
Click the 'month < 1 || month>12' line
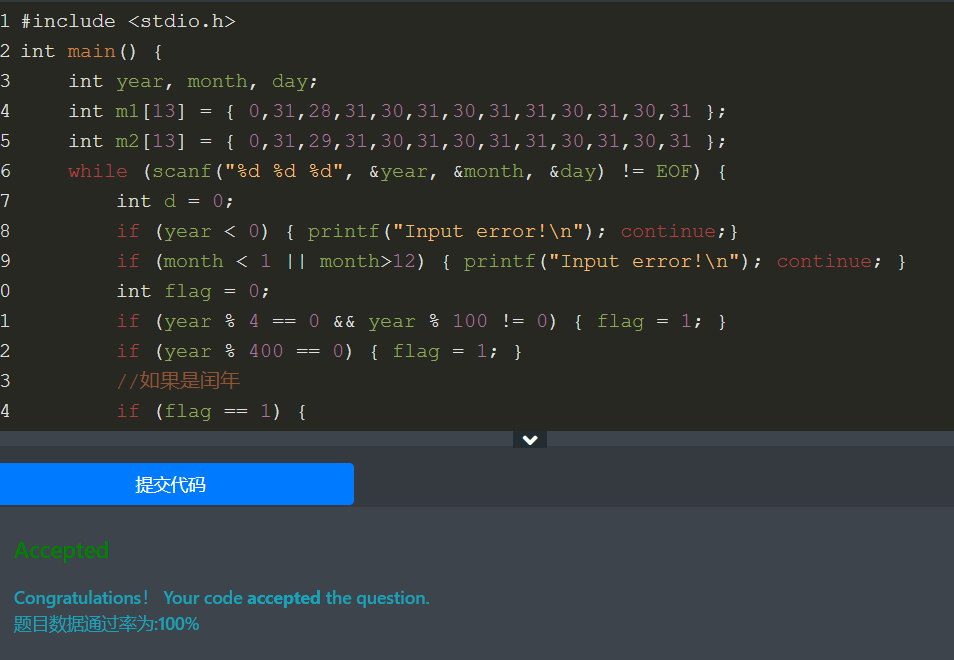511,261
